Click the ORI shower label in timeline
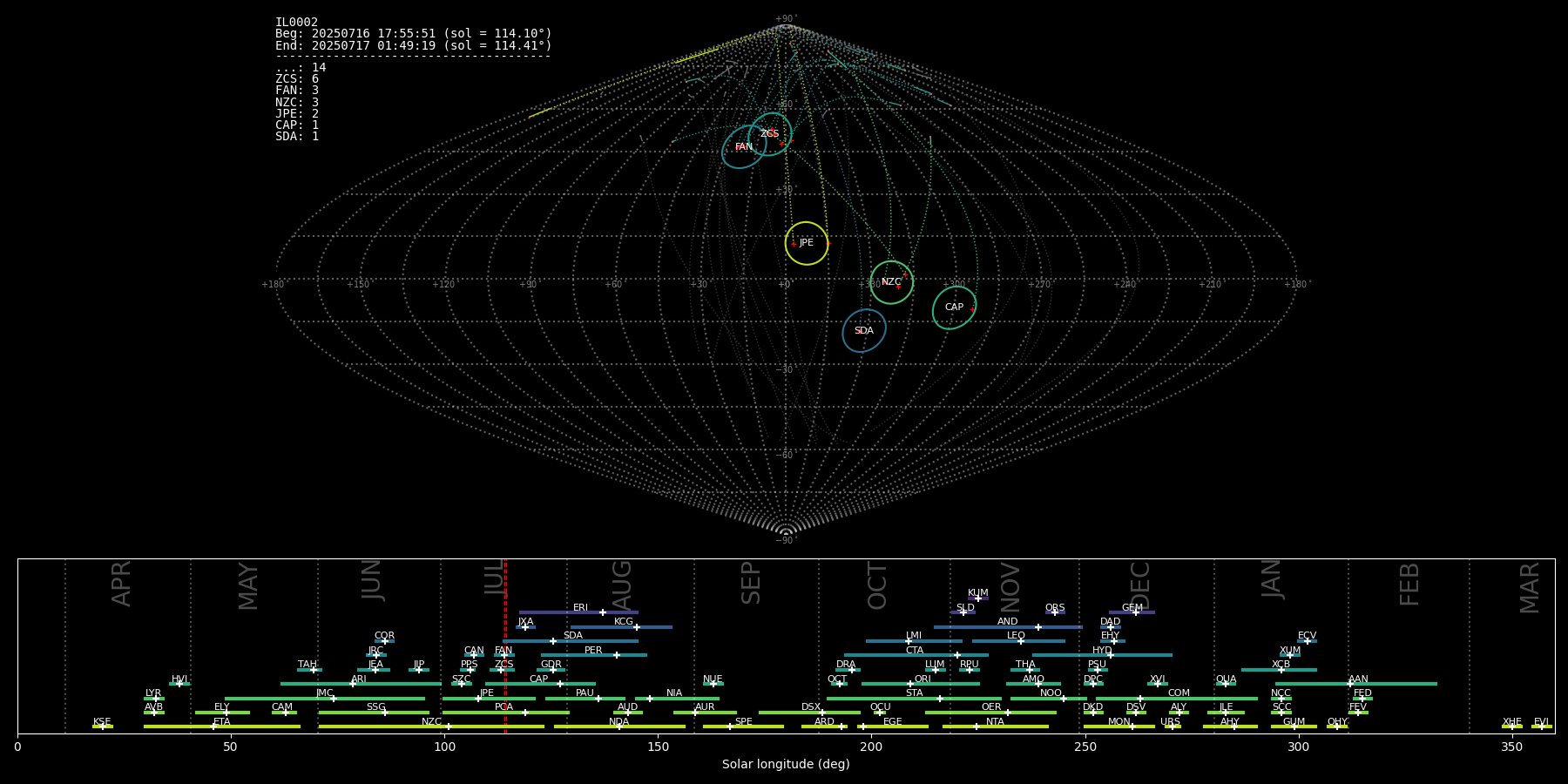This screenshot has height=784, width=1568. [923, 679]
